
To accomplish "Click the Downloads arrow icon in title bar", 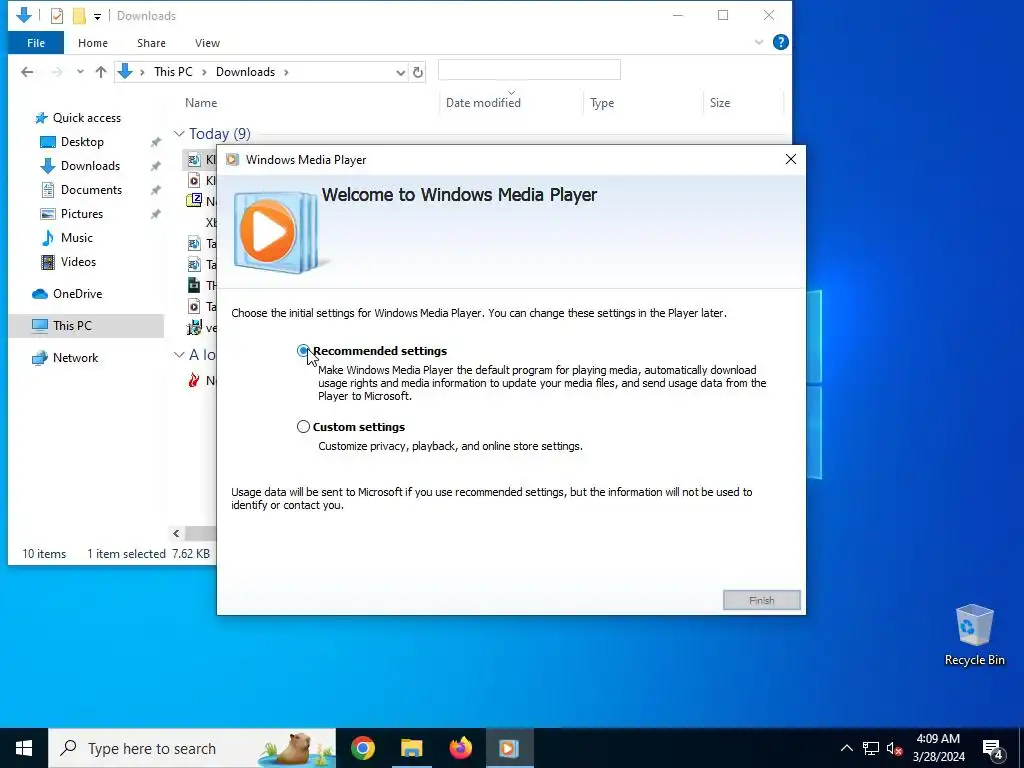I will [x=24, y=15].
